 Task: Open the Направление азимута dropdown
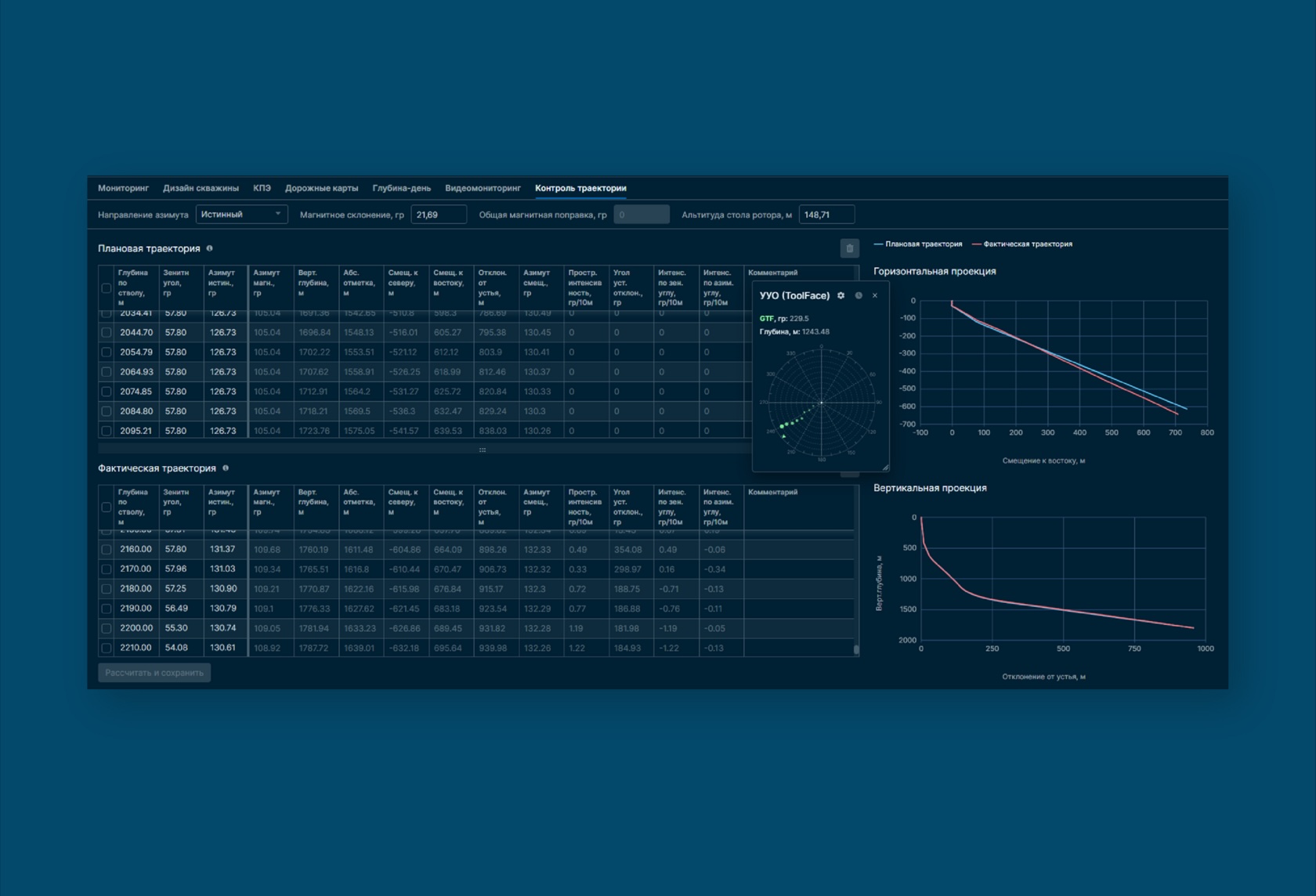(x=241, y=215)
